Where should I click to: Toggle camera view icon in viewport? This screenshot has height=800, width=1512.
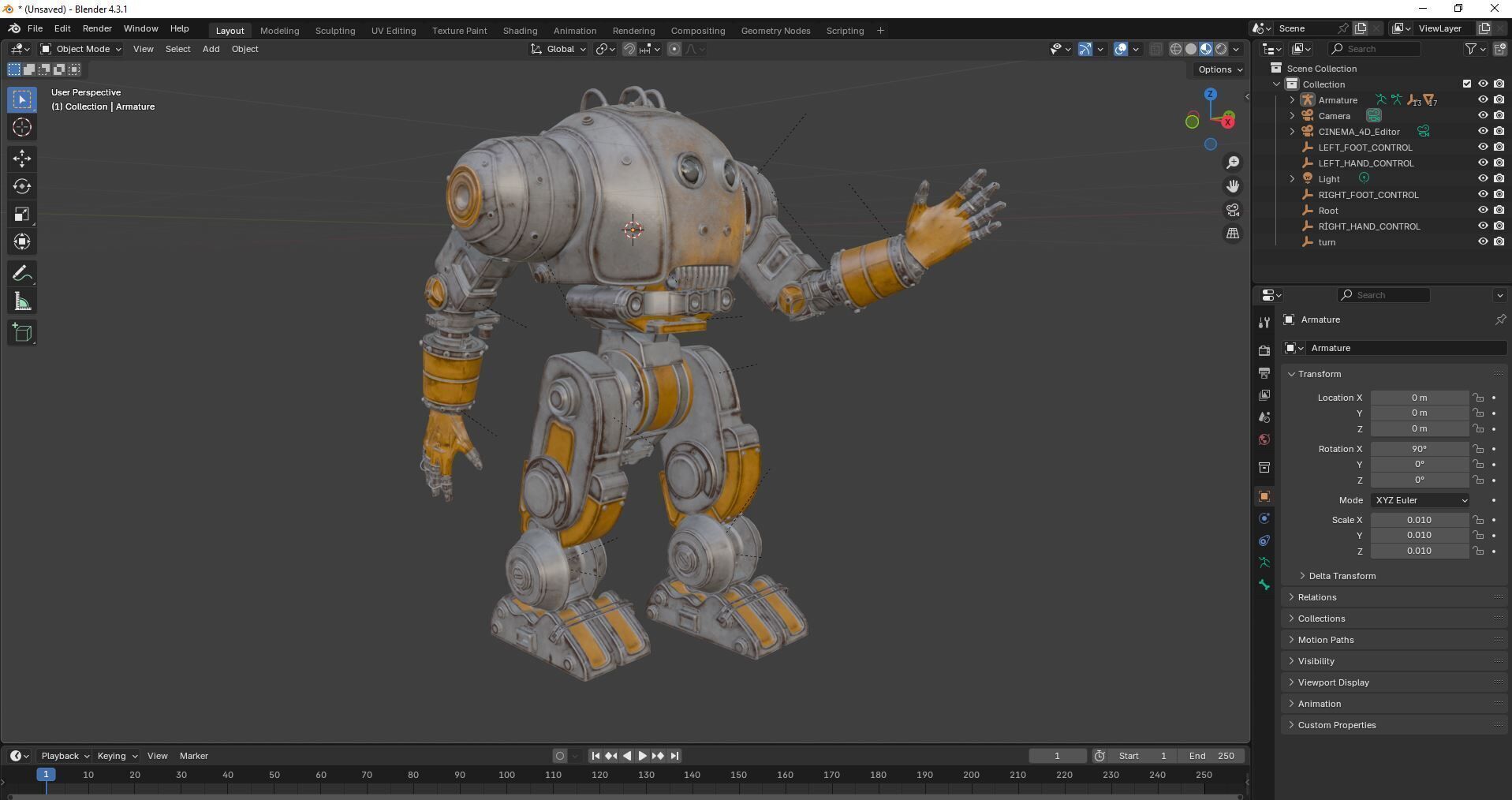pos(1232,210)
